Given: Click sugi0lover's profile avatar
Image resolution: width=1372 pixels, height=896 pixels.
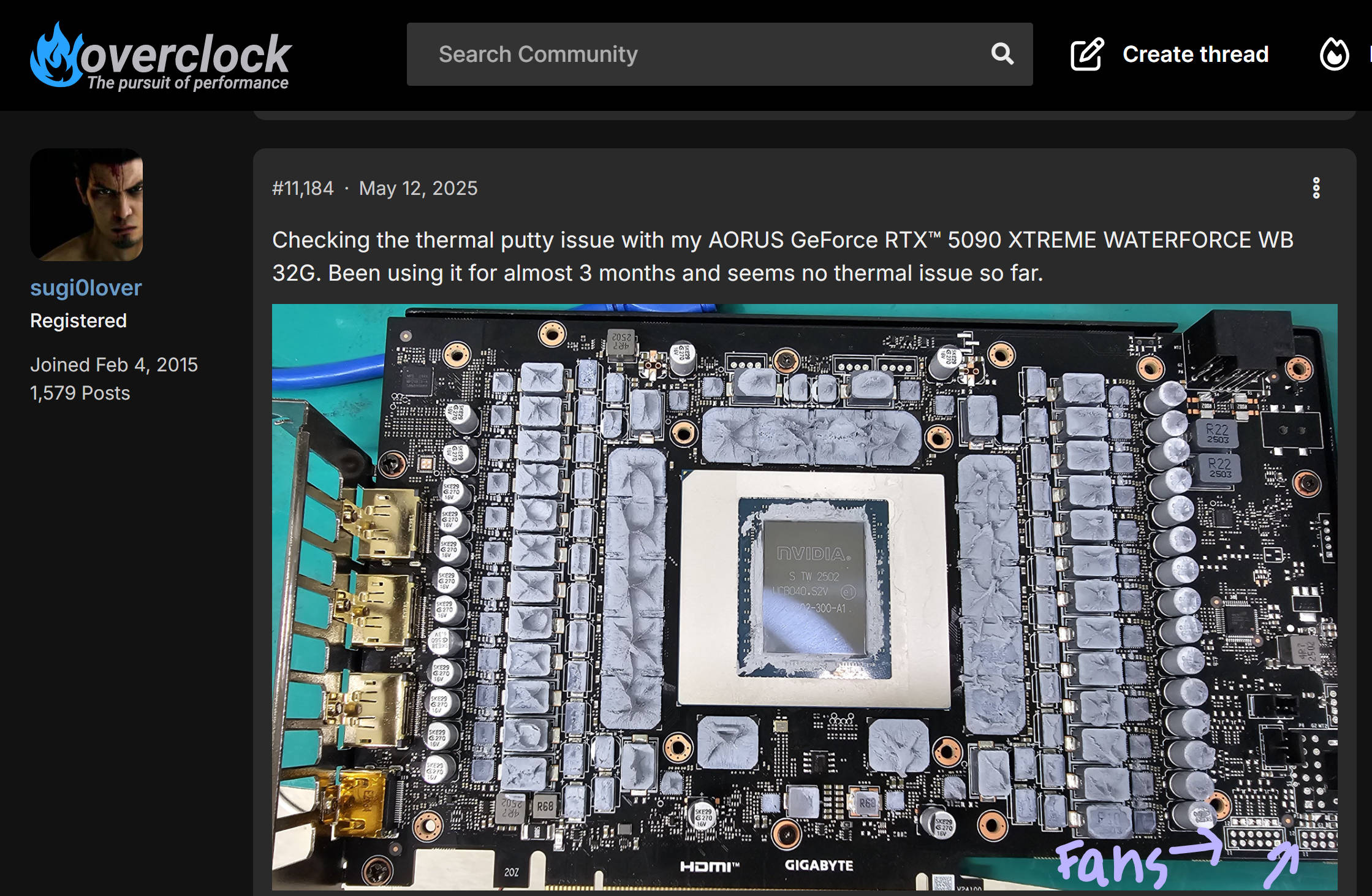Looking at the screenshot, I should pos(86,205).
